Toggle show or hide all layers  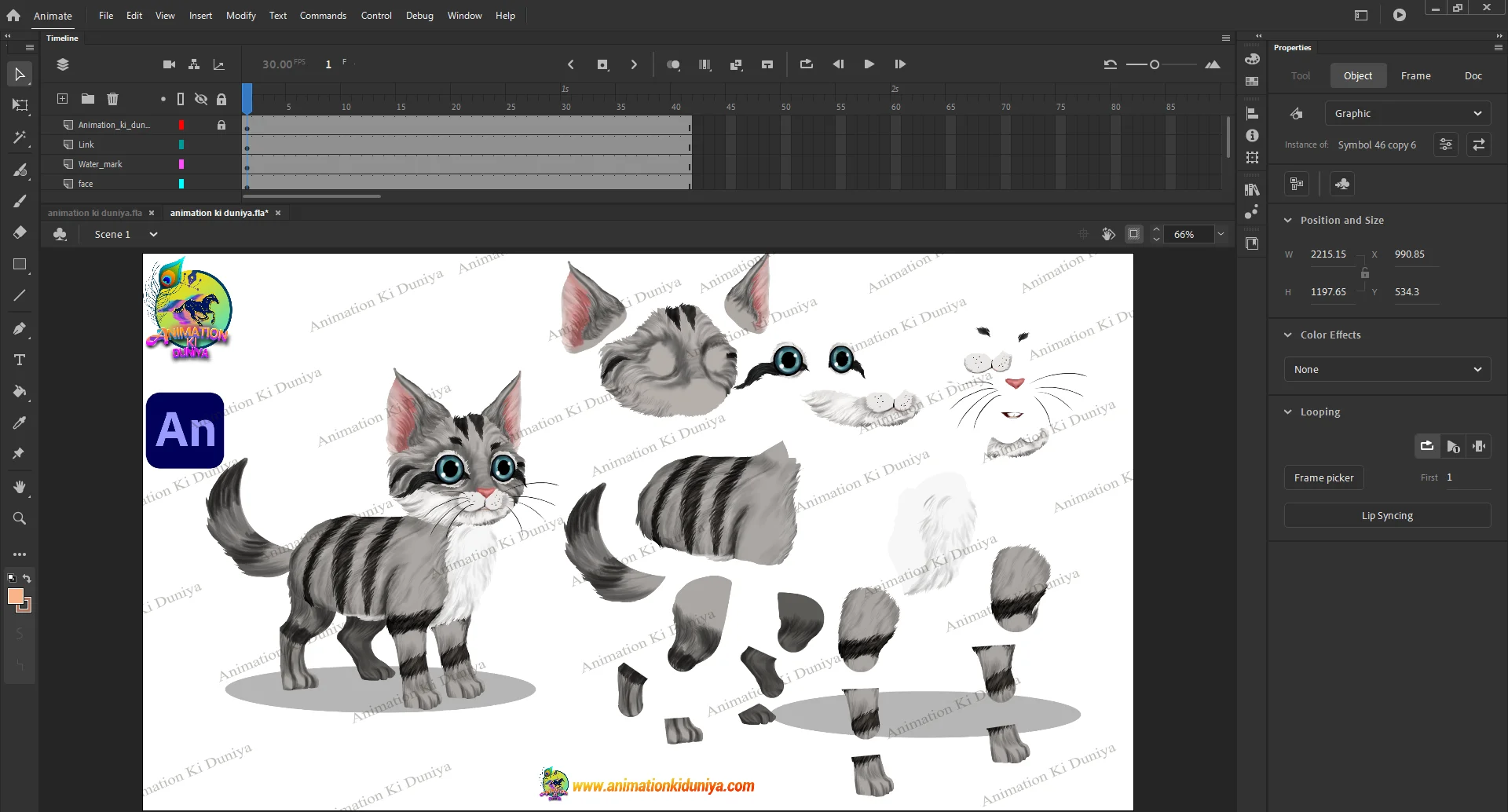[201, 99]
